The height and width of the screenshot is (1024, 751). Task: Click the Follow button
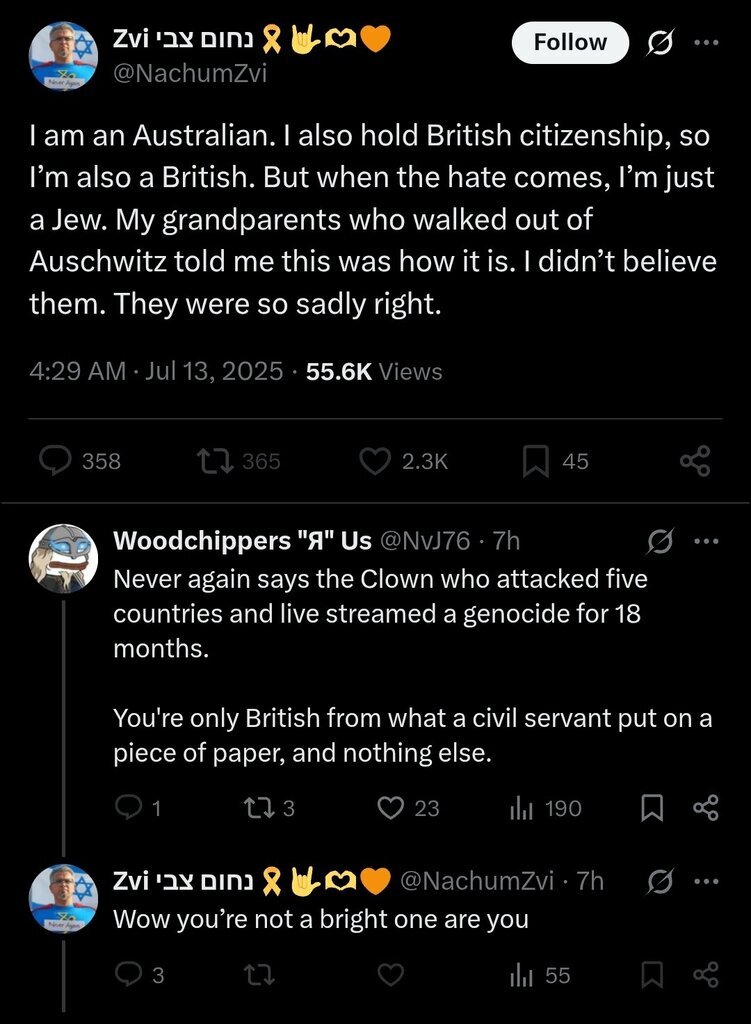coord(570,43)
